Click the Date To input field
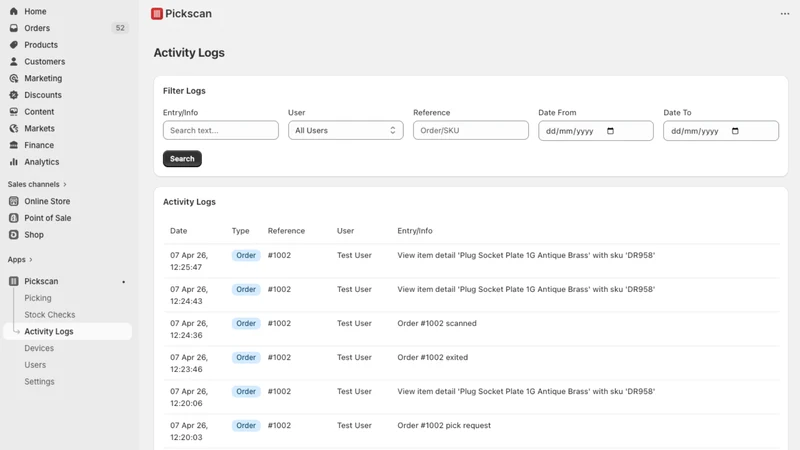Screen dimensions: 800x450 pos(721,131)
